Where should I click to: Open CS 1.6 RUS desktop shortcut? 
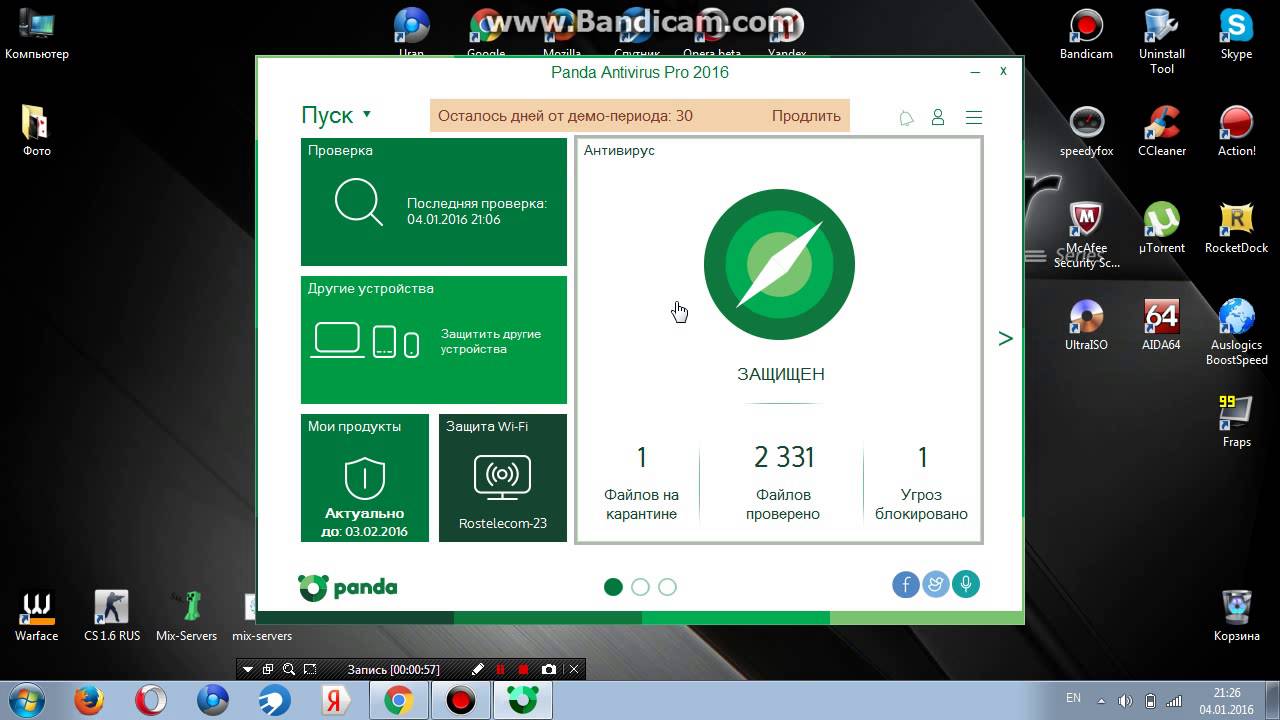pos(112,616)
